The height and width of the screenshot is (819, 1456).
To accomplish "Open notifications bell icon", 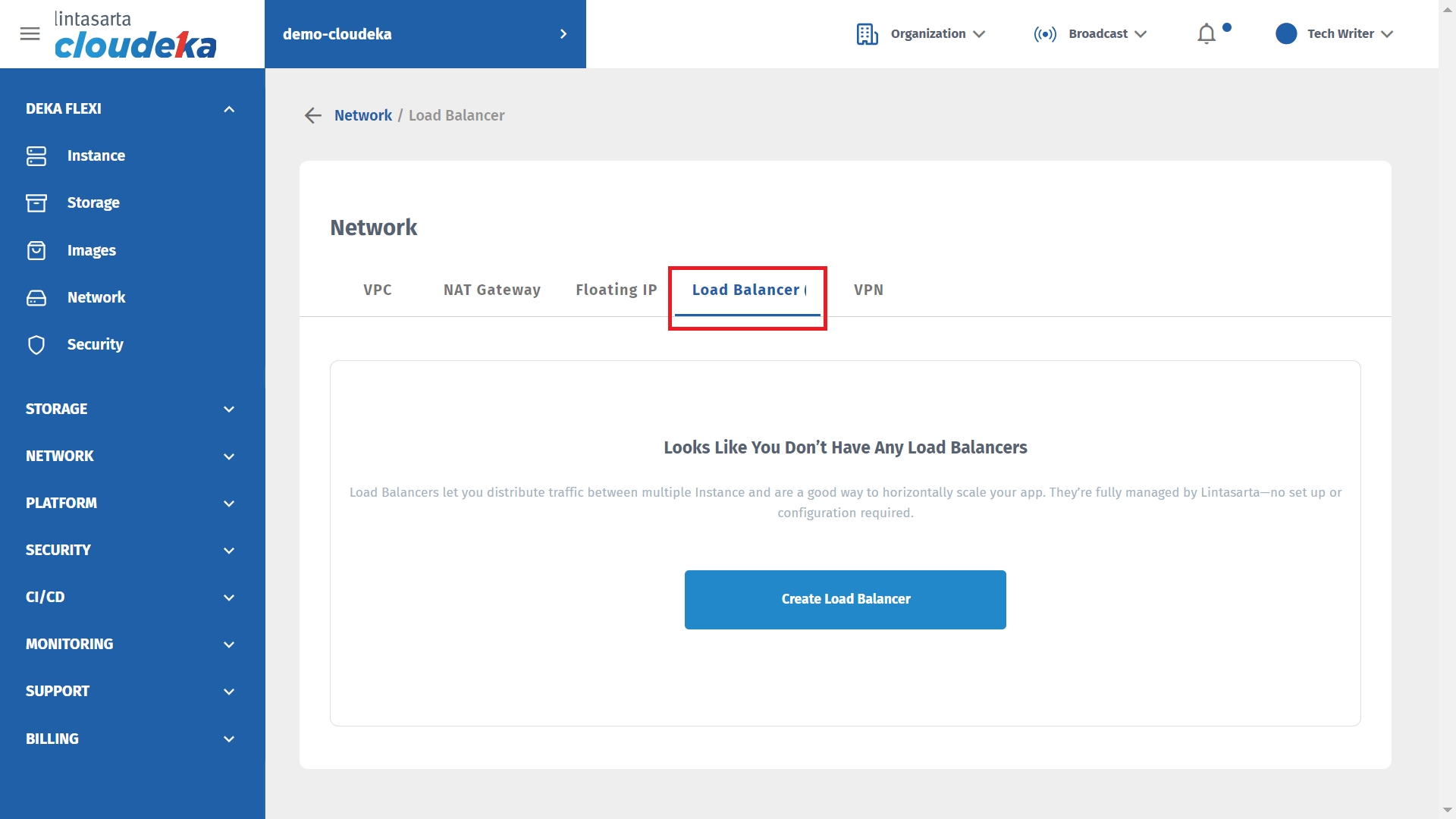I will coord(1207,34).
